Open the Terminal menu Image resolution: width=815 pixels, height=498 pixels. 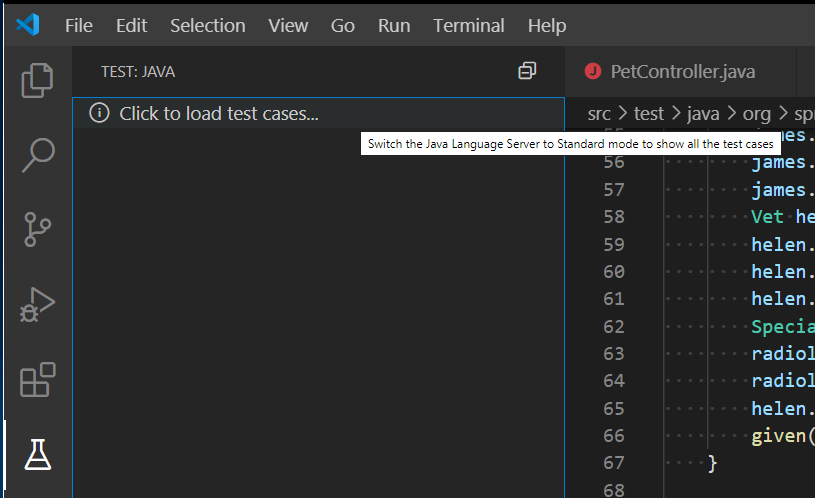[469, 25]
